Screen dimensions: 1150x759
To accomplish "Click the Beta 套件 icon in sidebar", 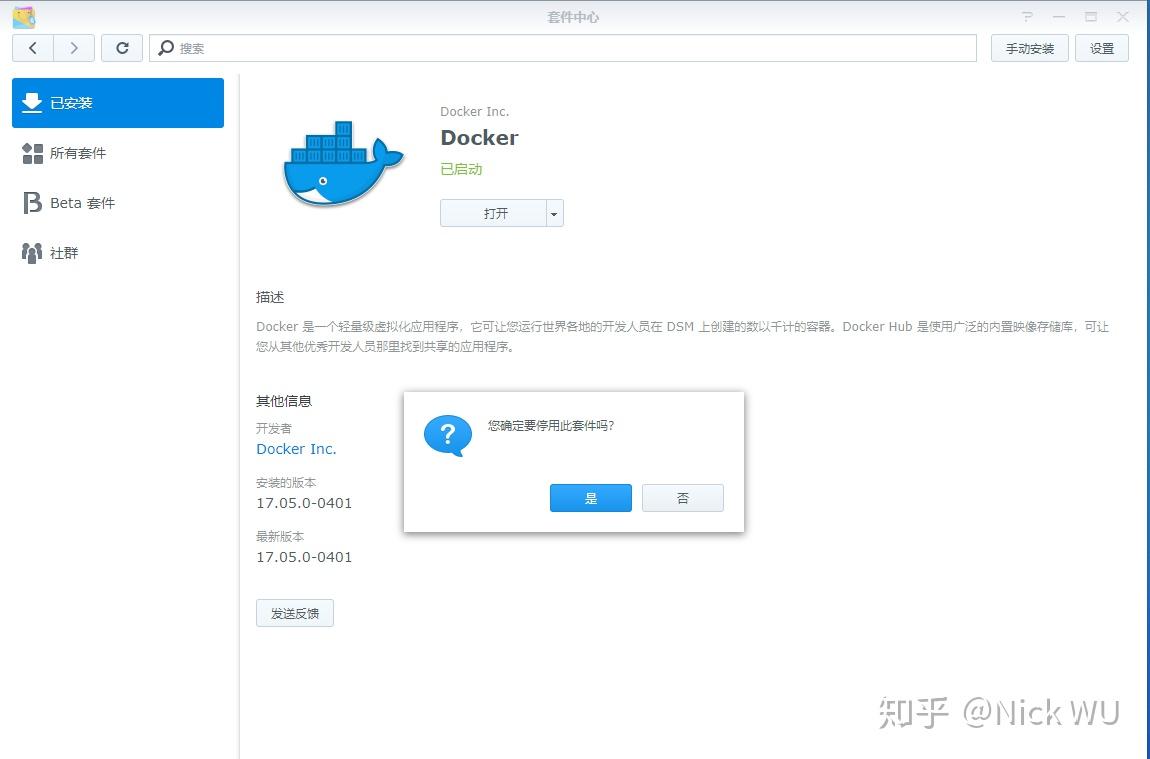I will coord(33,202).
